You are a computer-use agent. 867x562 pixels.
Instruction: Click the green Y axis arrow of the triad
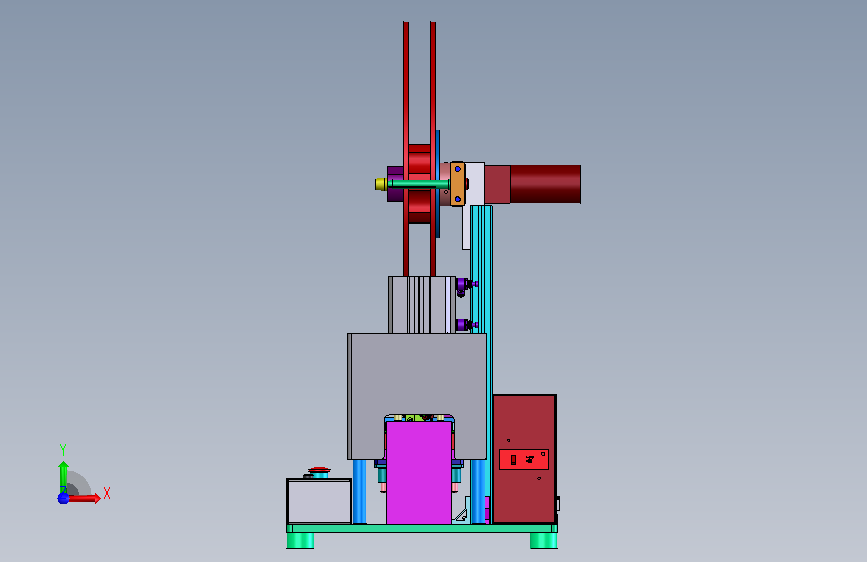64,477
